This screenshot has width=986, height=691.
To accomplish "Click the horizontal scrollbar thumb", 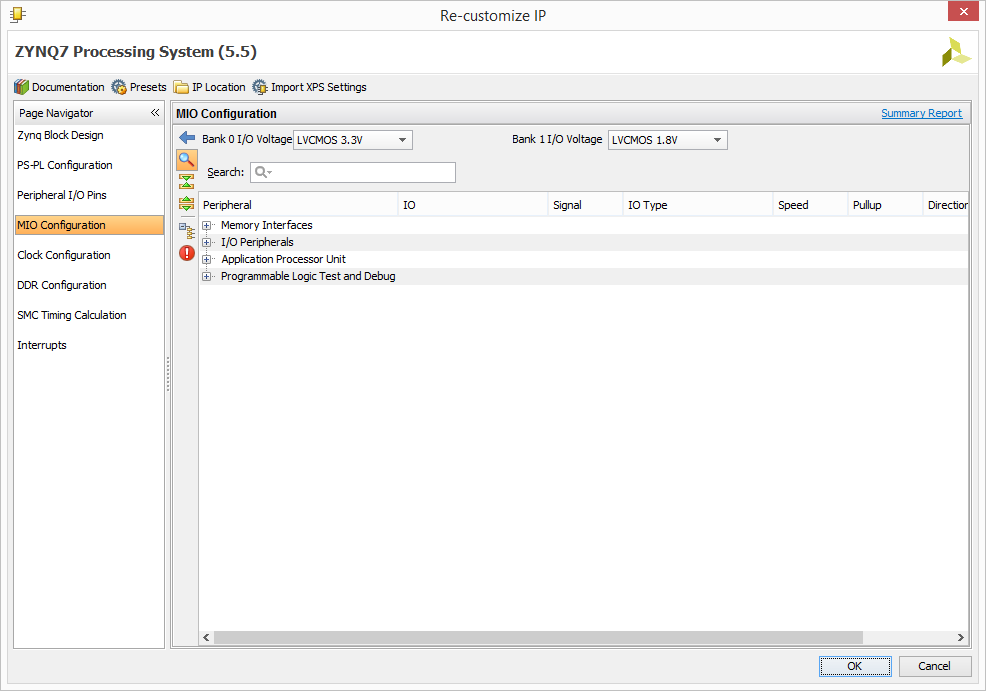I will pyautogui.click(x=538, y=638).
